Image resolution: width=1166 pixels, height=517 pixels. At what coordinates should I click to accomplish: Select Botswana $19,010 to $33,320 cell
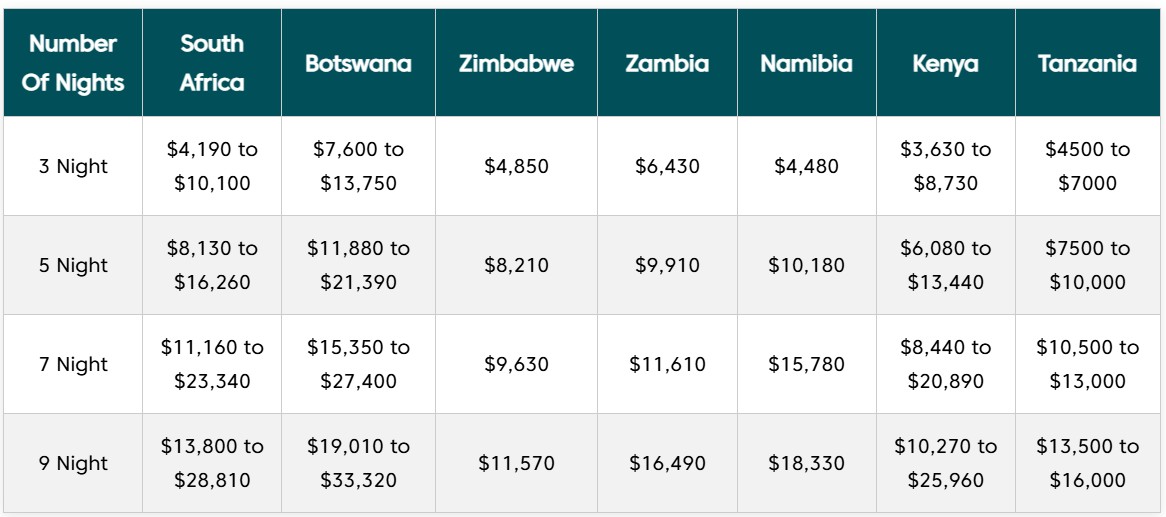pyautogui.click(x=358, y=463)
